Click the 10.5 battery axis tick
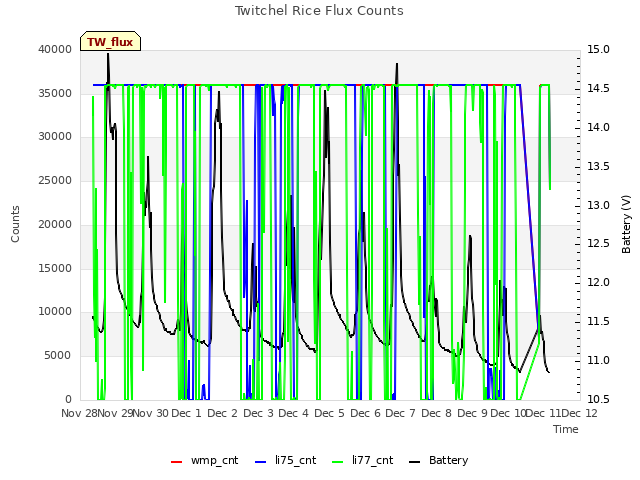The height and width of the screenshot is (480, 640). 598,399
